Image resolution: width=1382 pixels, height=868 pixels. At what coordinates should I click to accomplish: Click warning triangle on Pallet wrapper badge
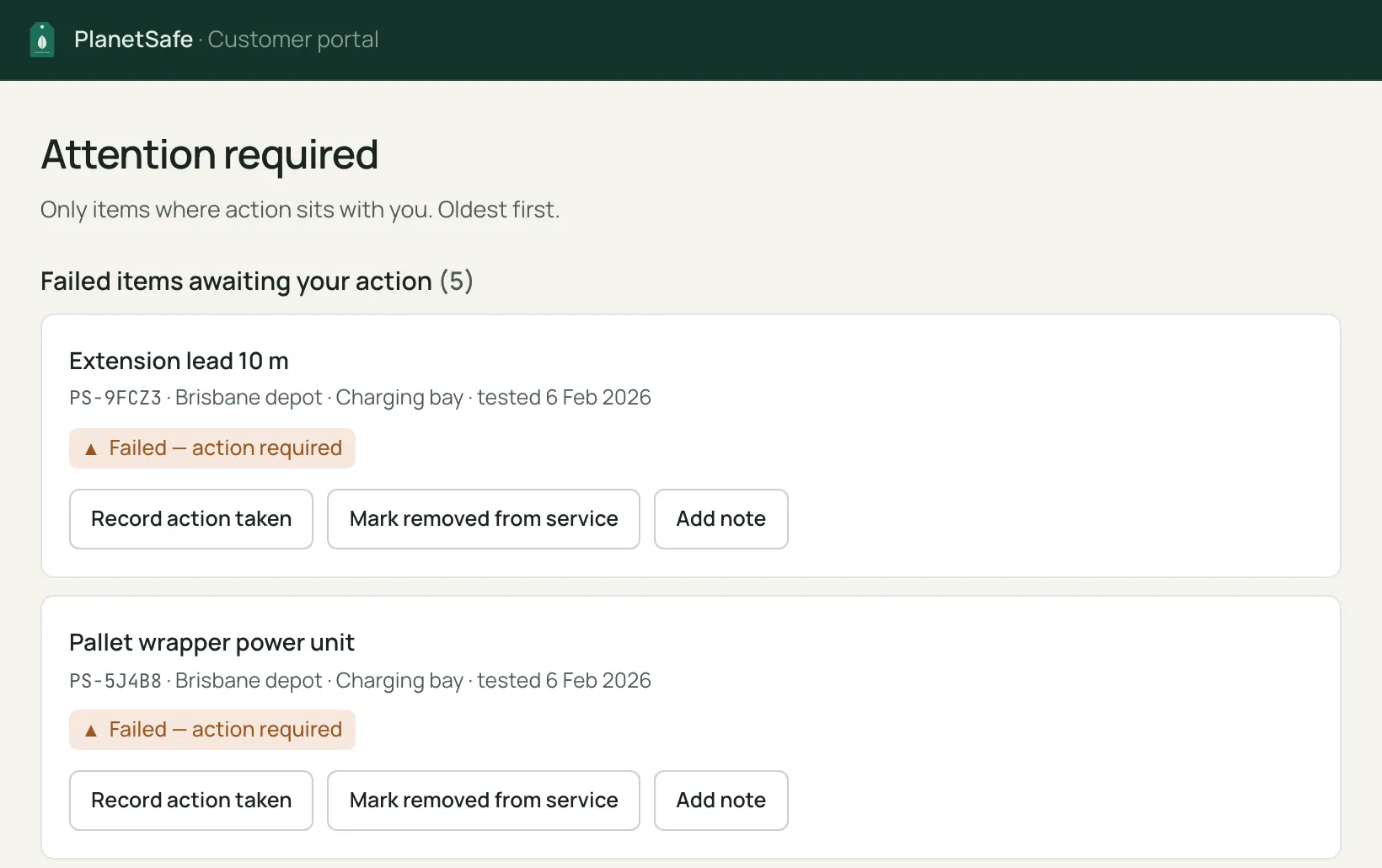coord(91,731)
